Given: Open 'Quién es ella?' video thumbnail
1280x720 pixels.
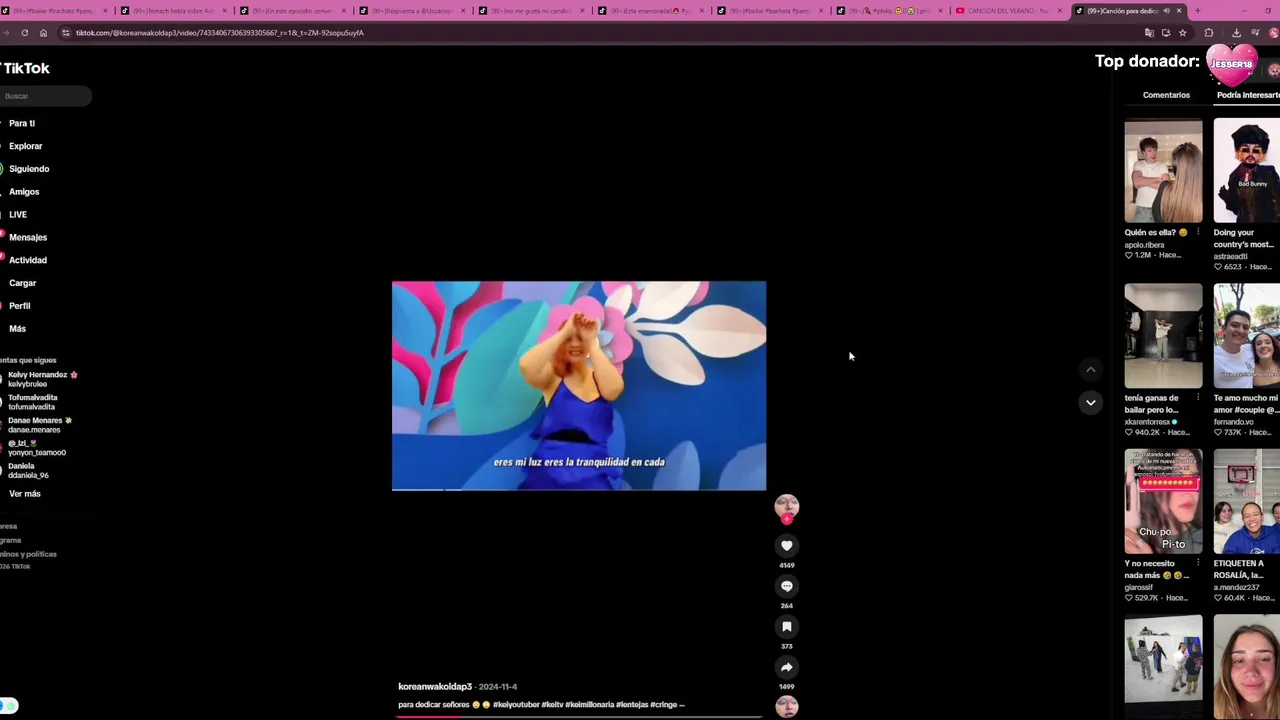Looking at the screenshot, I should (x=1163, y=171).
